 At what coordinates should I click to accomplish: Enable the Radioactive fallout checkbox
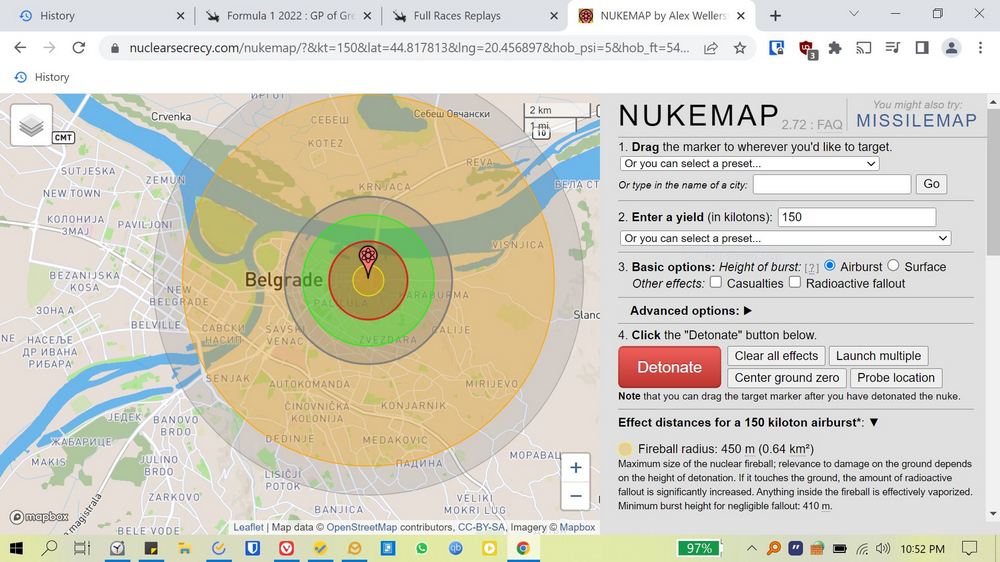[x=795, y=283]
